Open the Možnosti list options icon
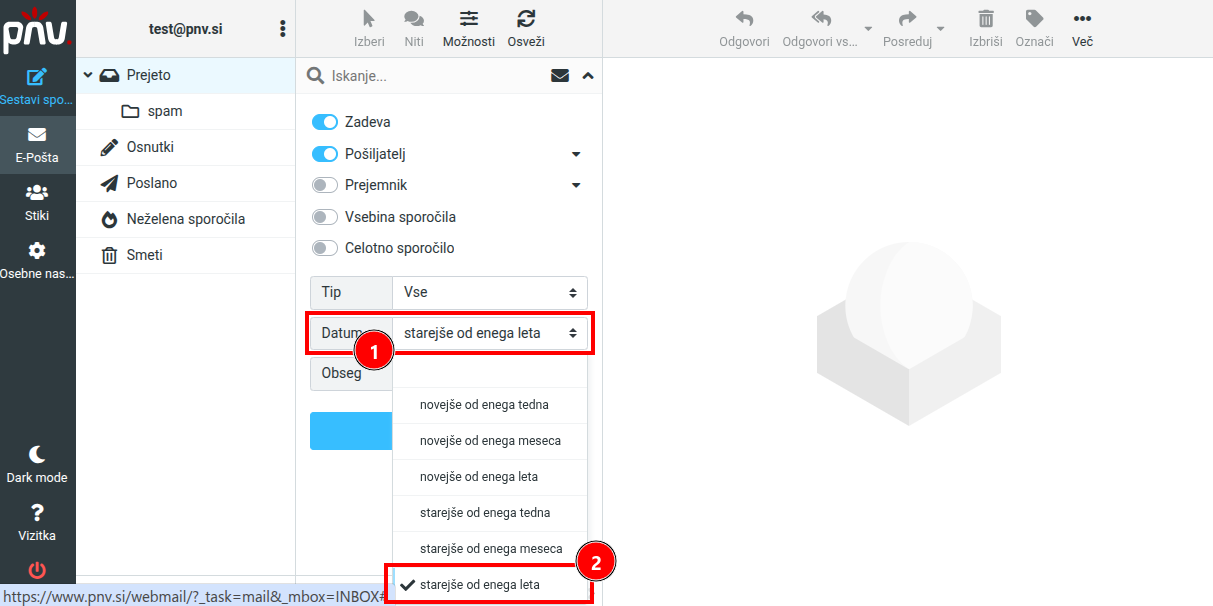 (x=469, y=18)
